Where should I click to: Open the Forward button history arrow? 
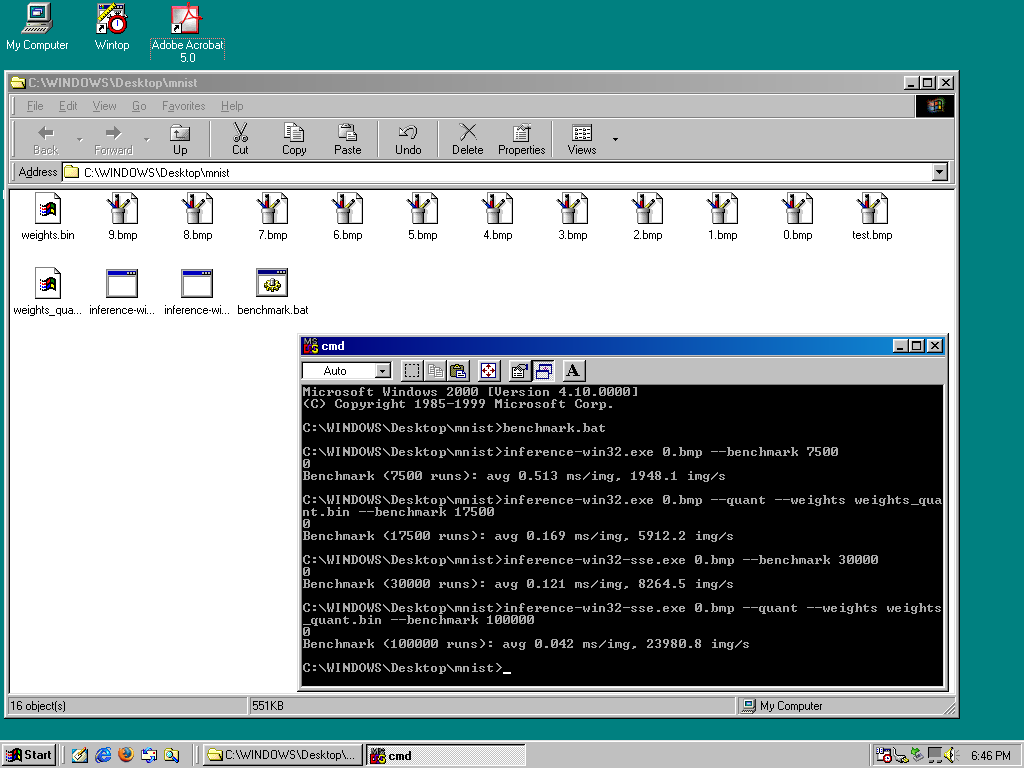click(147, 139)
